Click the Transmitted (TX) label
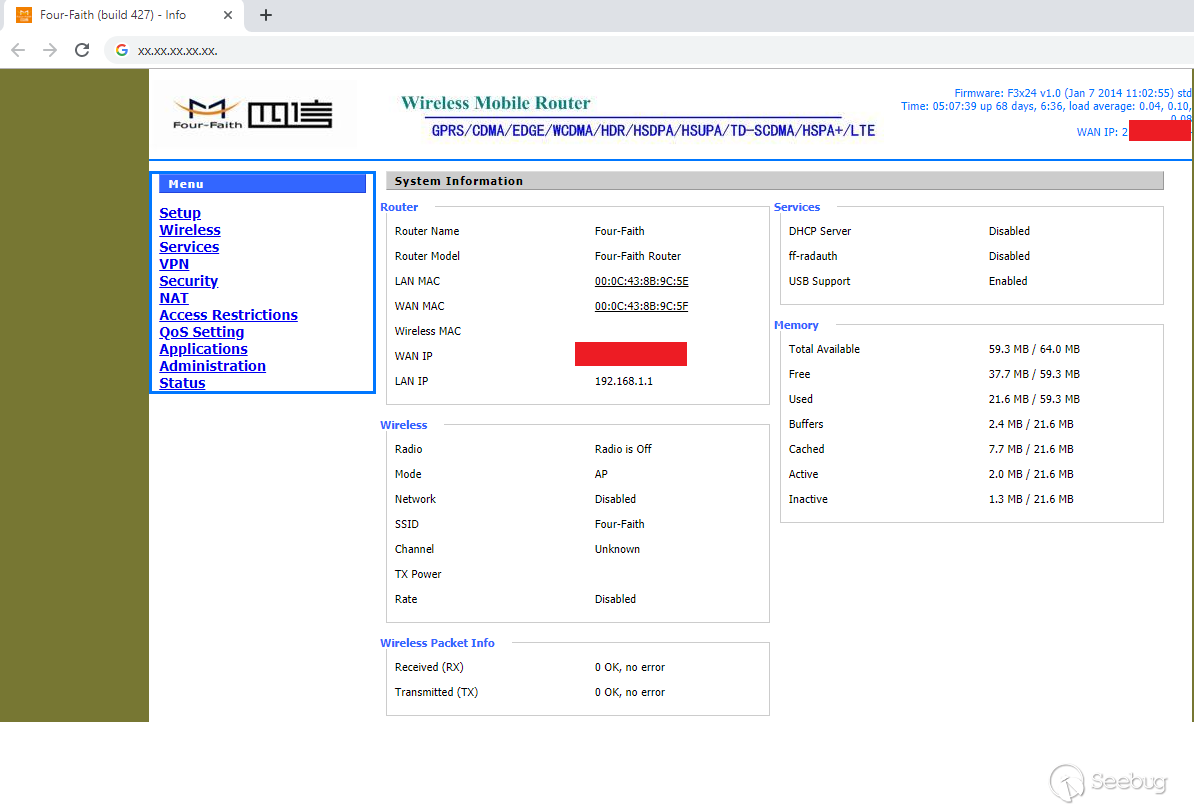 437,693
